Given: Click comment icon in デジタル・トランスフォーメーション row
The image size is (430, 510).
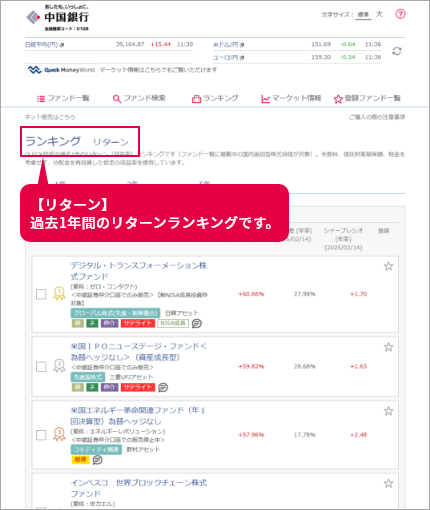Looking at the screenshot, I should click(x=197, y=323).
